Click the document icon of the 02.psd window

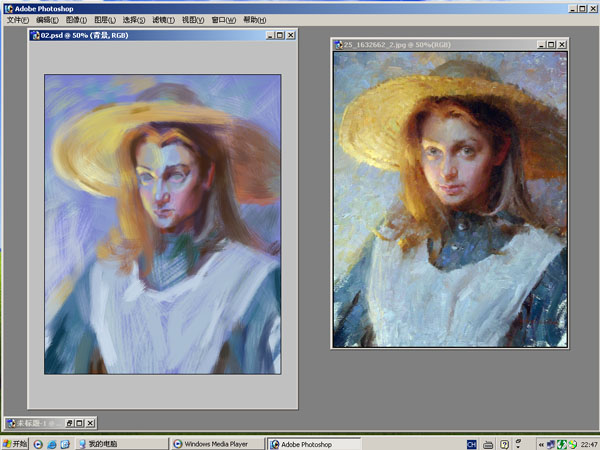click(x=36, y=36)
